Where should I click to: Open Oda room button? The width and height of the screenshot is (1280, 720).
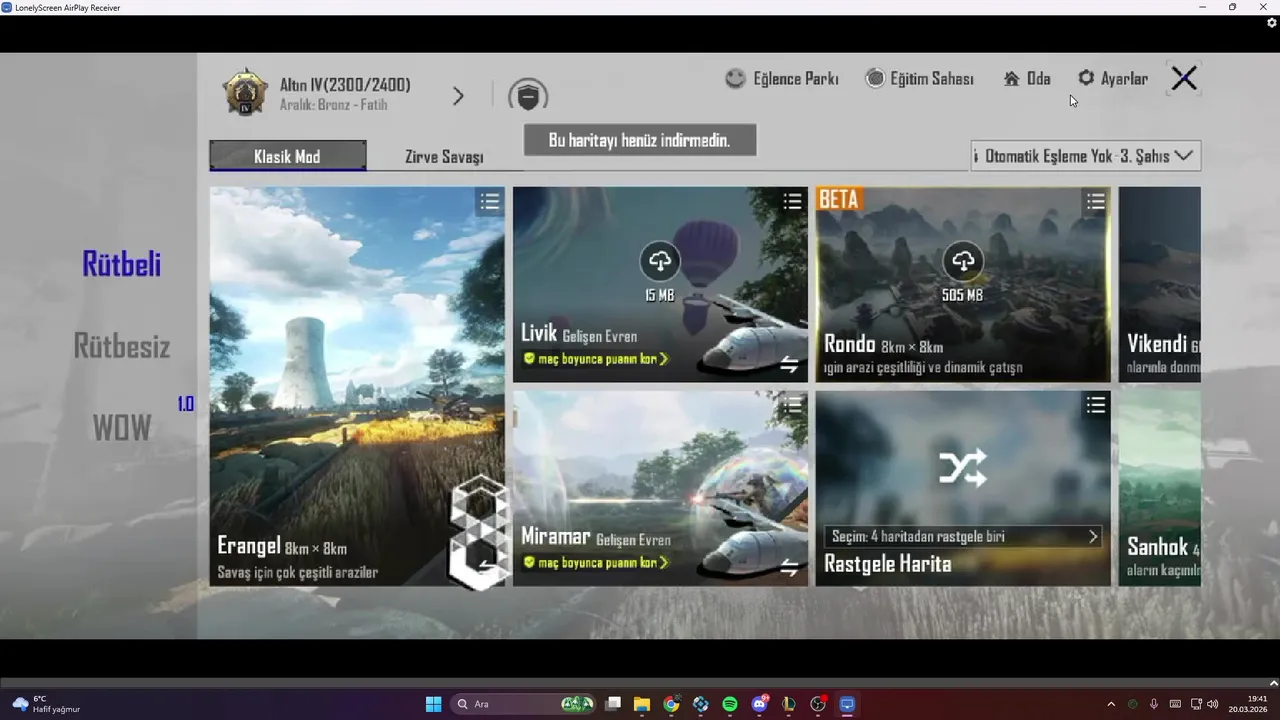point(1027,78)
